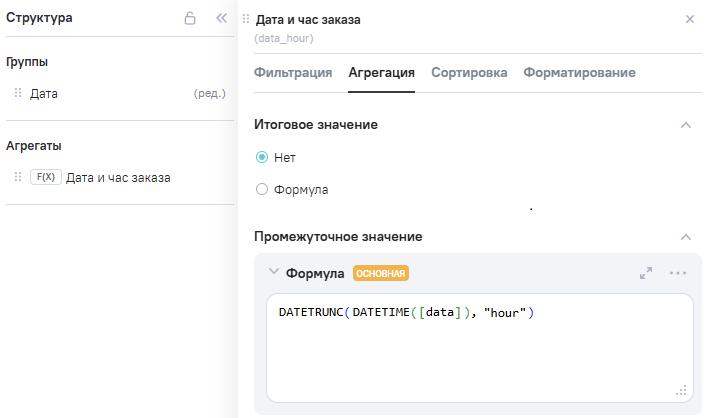Click drag handle beside Дата и час заказа aggregate
Image resolution: width=706 pixels, height=418 pixels.
pyautogui.click(x=18, y=177)
